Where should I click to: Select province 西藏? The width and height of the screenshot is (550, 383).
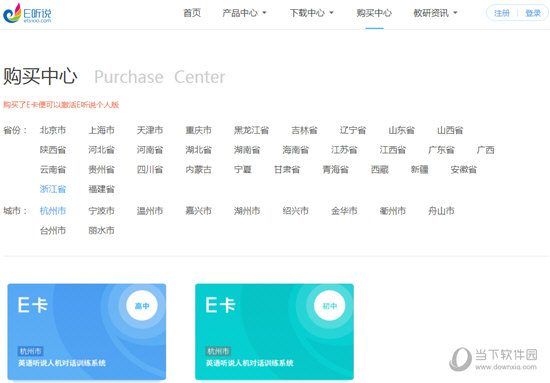coord(380,169)
